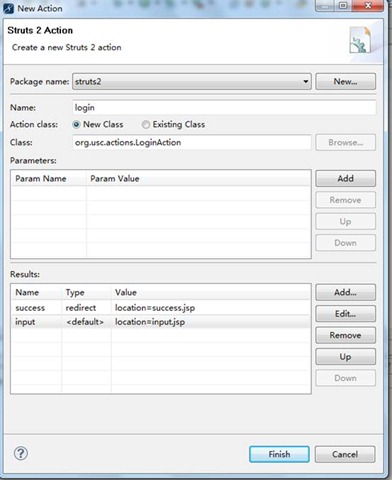
Task: Cancel the New Action dialog
Action: coord(345,454)
